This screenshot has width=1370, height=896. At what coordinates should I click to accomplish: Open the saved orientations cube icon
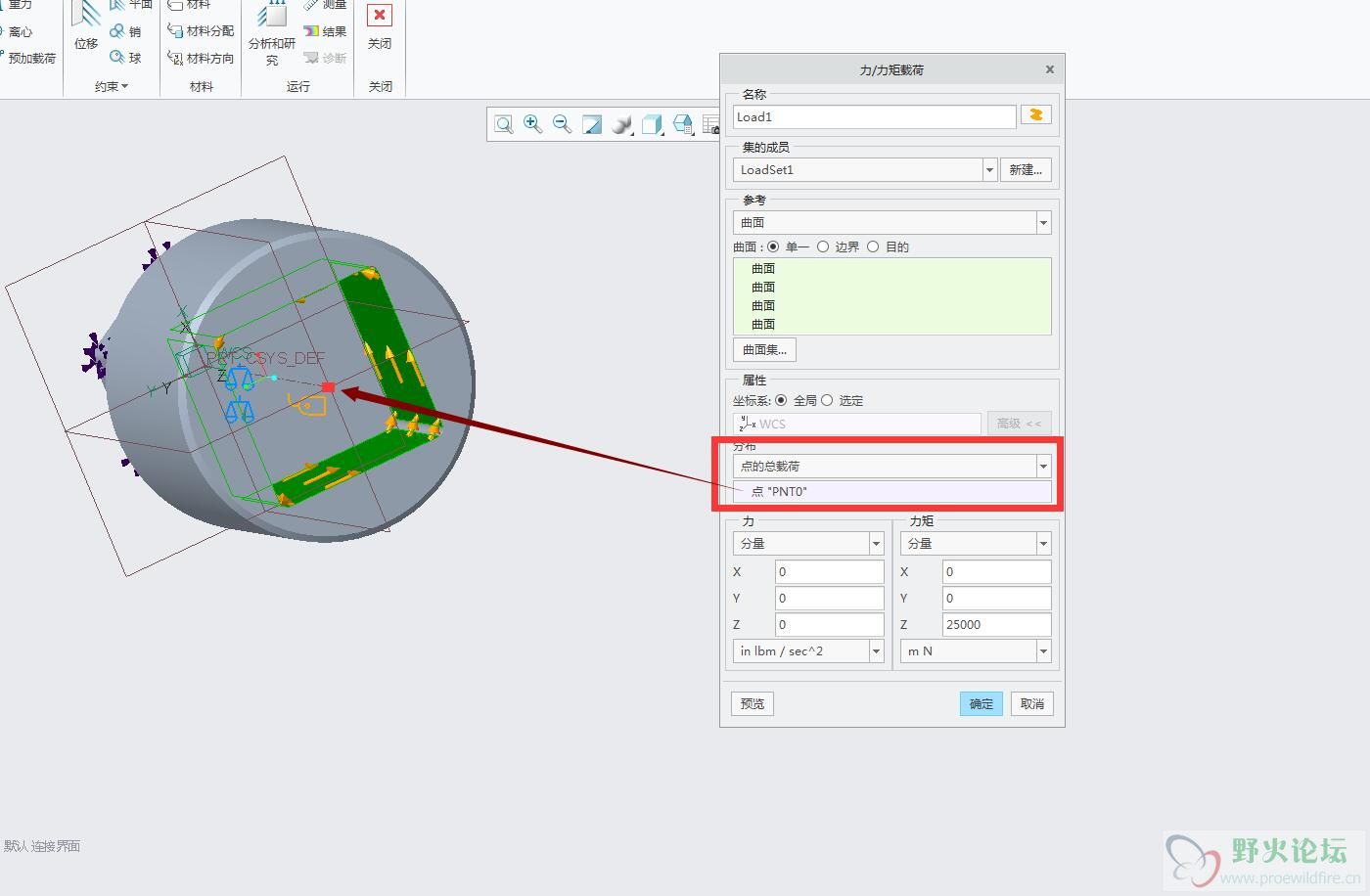click(x=653, y=124)
